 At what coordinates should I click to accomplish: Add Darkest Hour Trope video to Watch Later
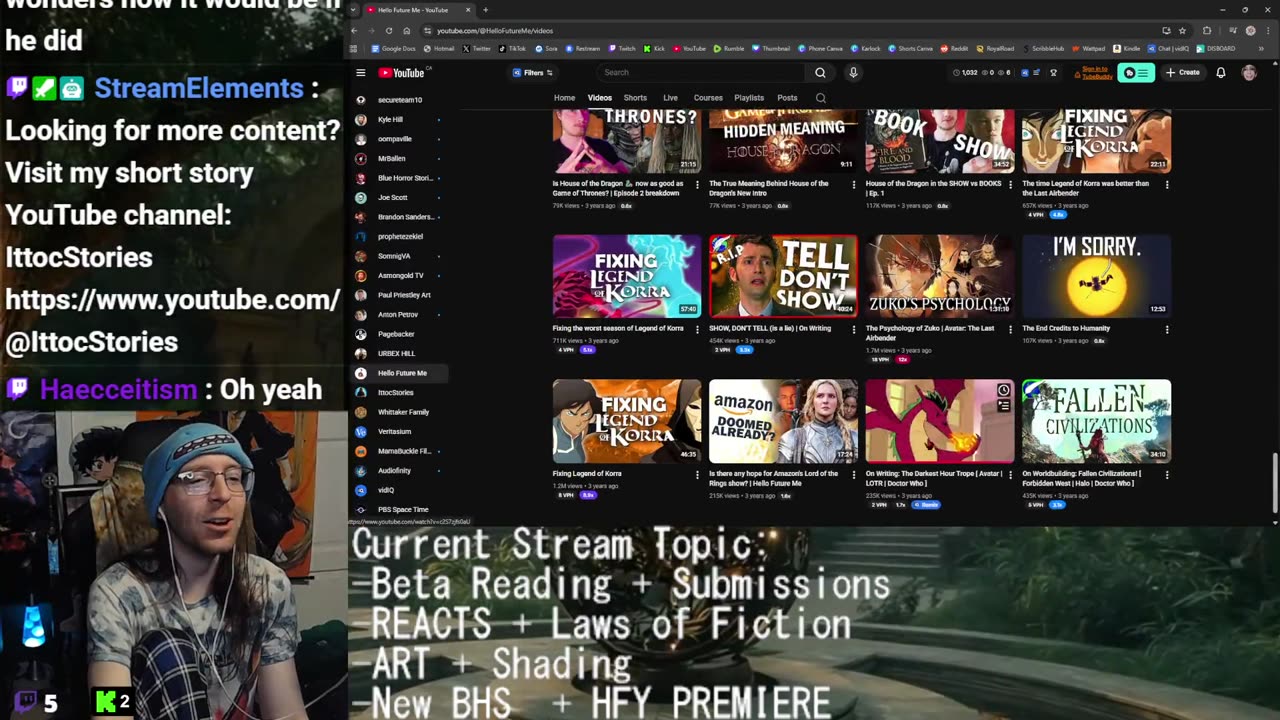pos(1003,390)
